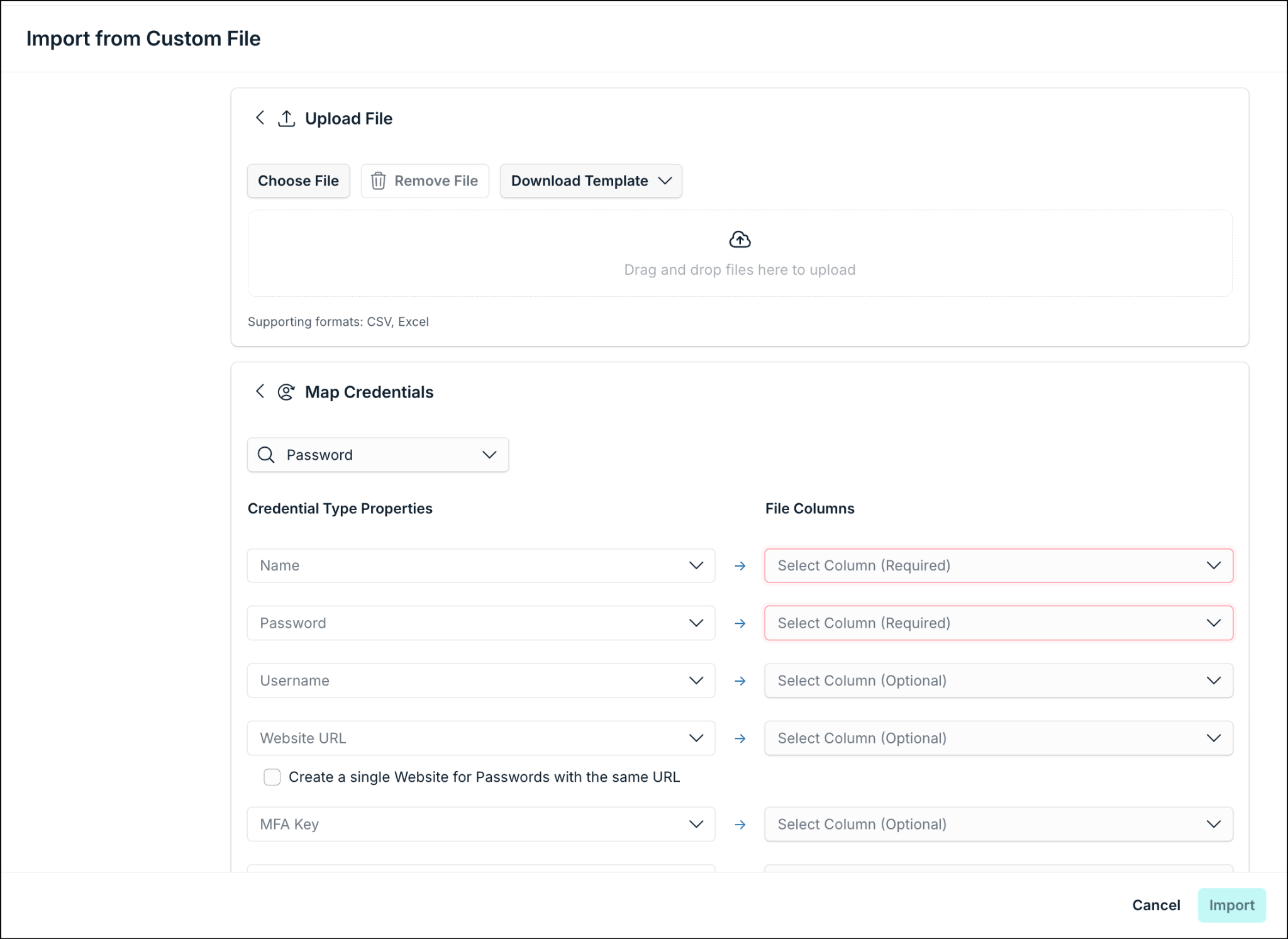Click the cloud upload icon in drop zone
Image resolution: width=1288 pixels, height=939 pixels.
point(740,240)
